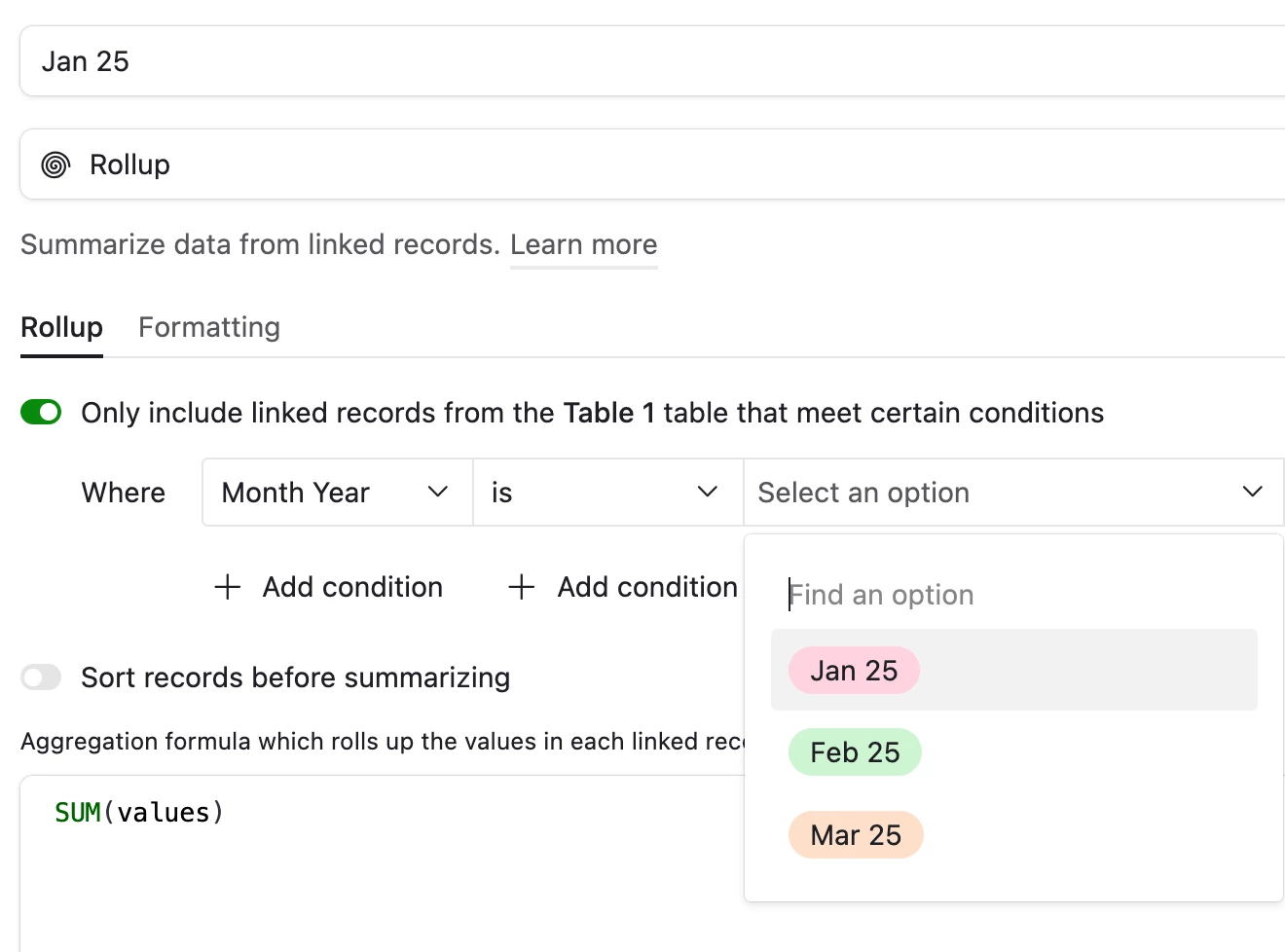The image size is (1285, 952).
Task: Open the Select an option dropdown
Action: coord(1013,493)
